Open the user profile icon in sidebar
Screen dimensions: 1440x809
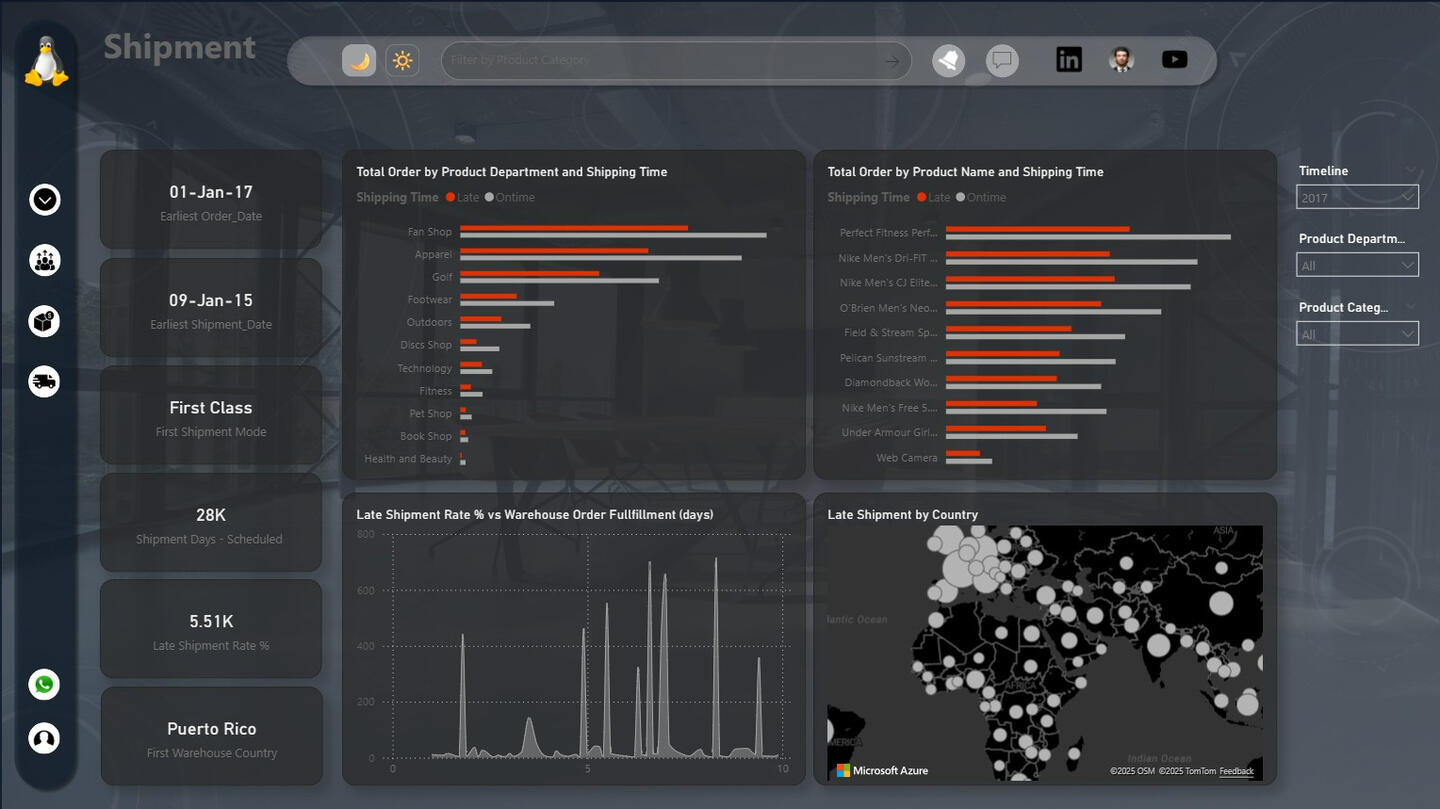point(44,739)
